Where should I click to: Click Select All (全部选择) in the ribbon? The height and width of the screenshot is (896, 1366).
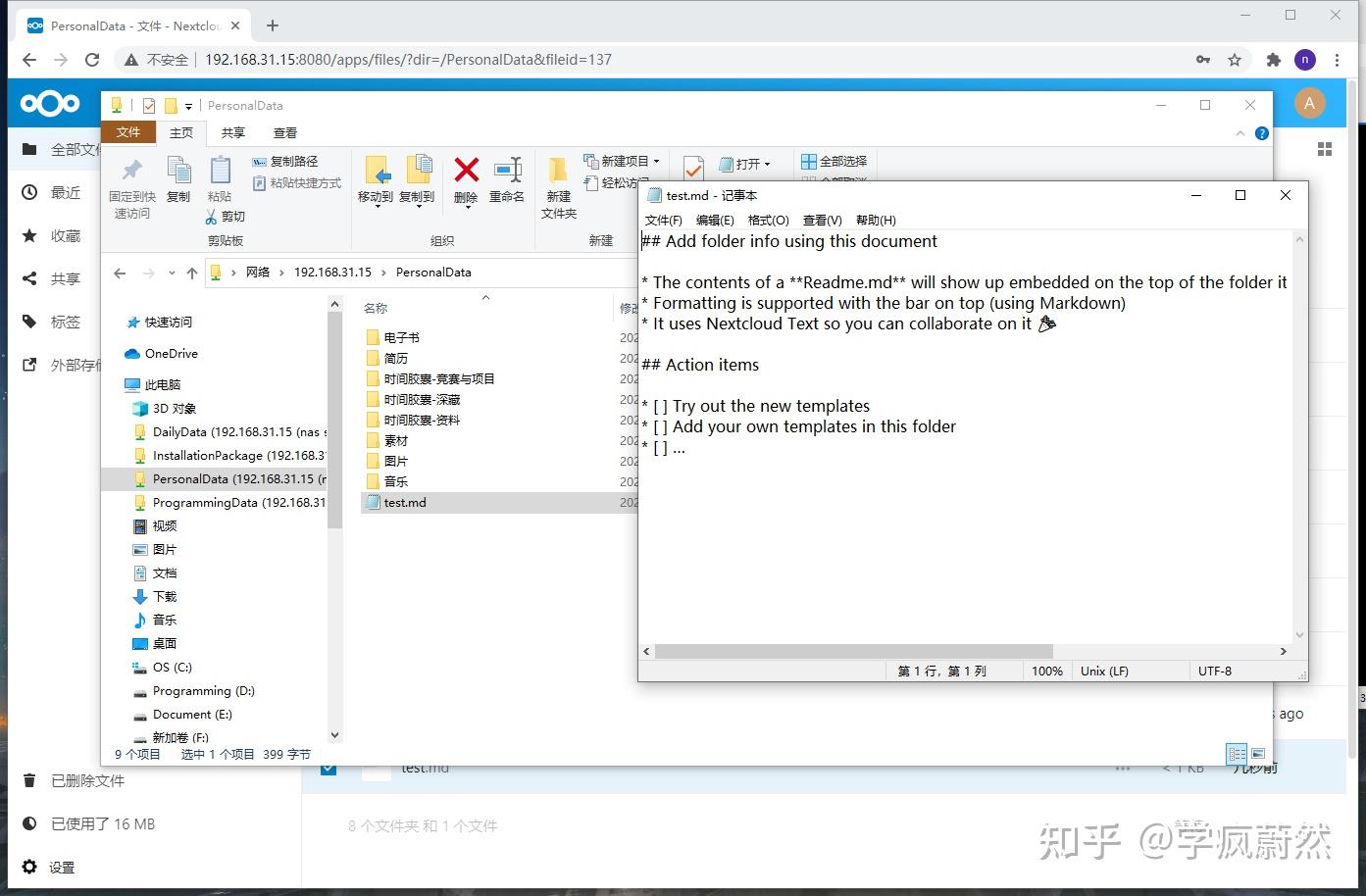pyautogui.click(x=834, y=163)
